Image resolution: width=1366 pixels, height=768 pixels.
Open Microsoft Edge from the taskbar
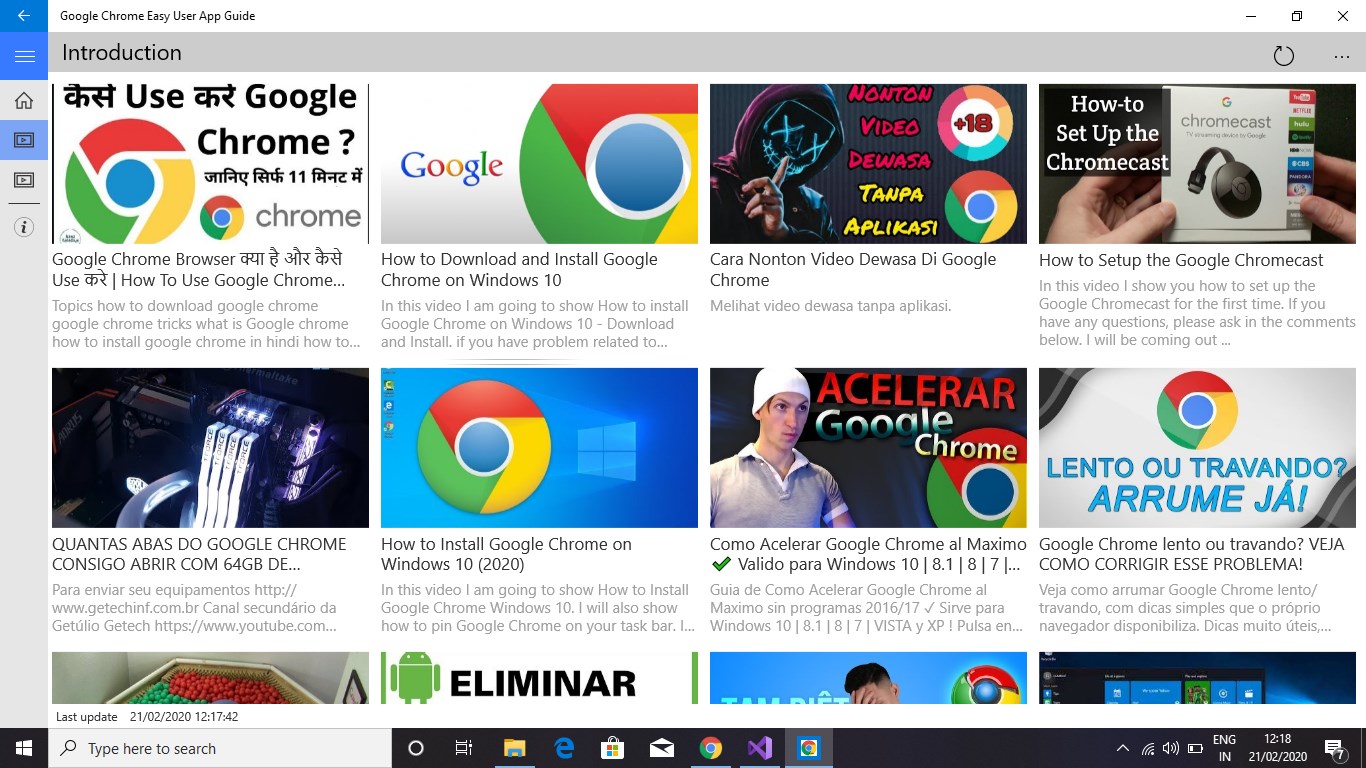(x=564, y=748)
